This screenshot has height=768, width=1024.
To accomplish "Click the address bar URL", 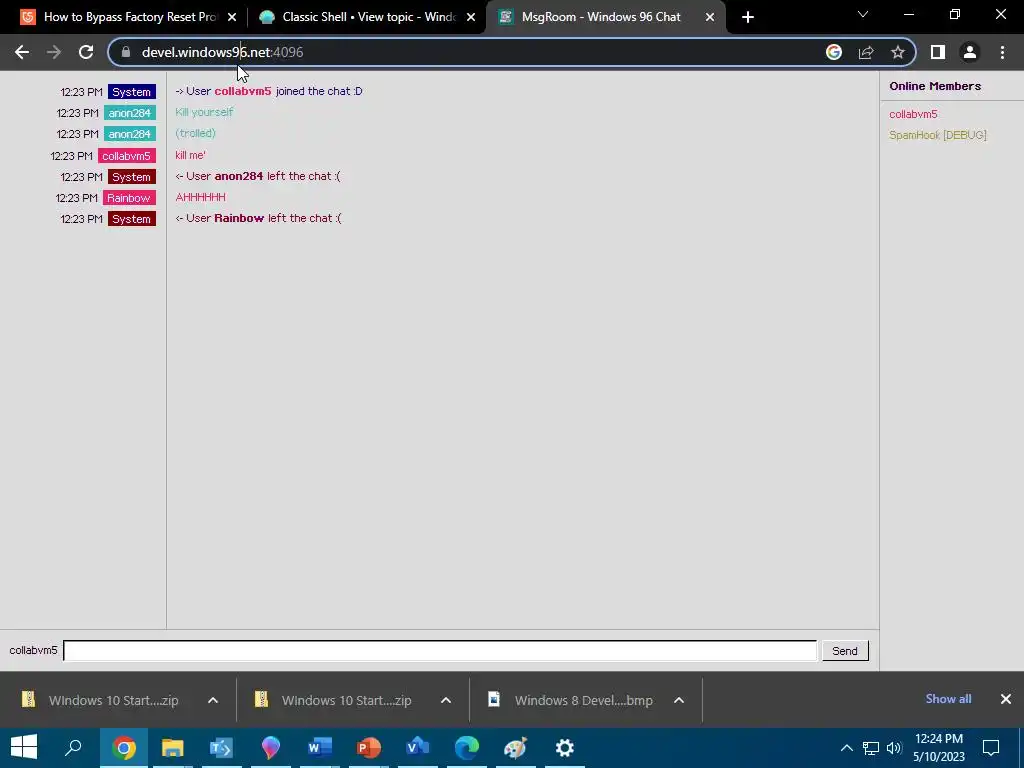I will tap(222, 52).
